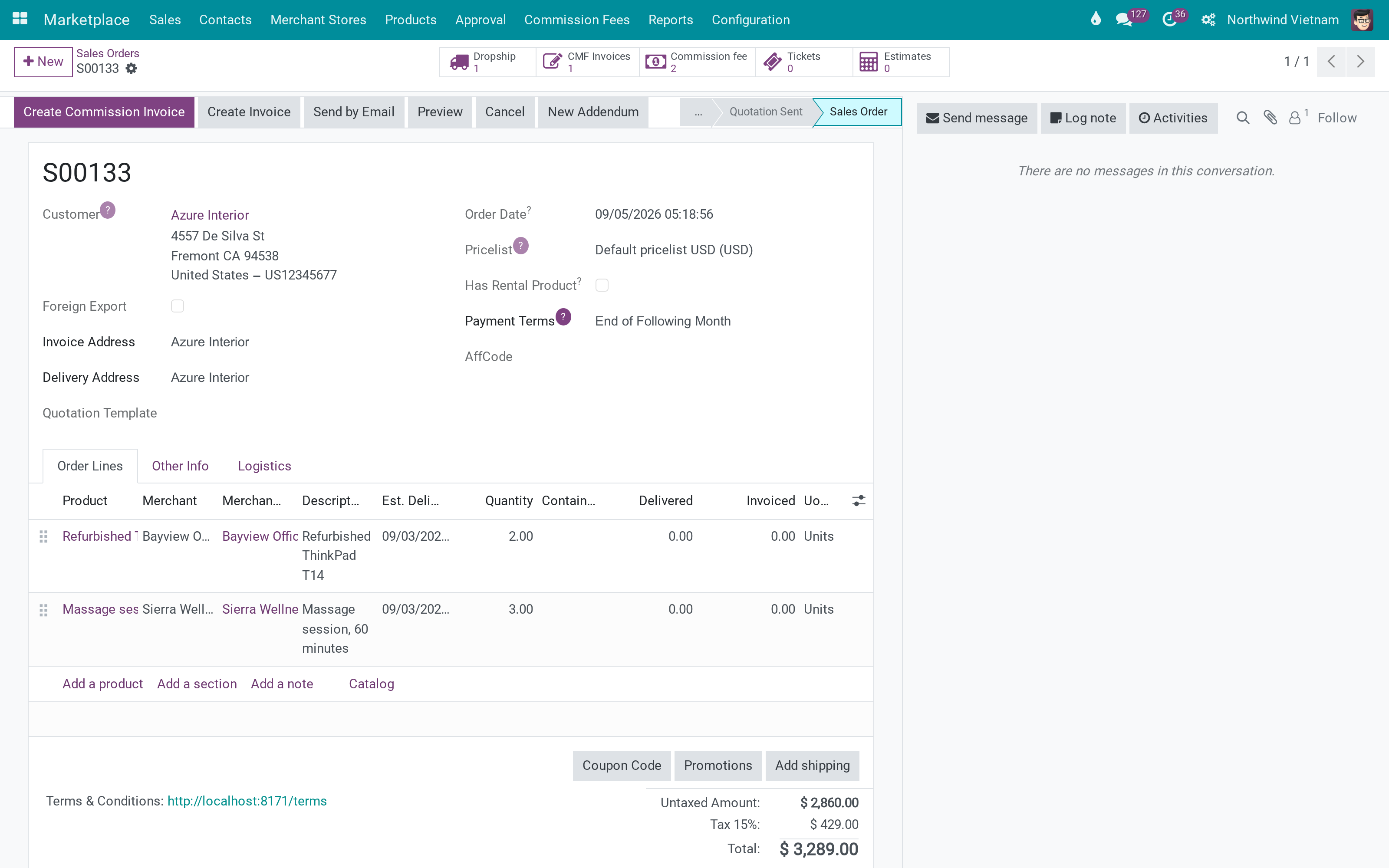The image size is (1389, 868).
Task: Open optional columns adjust icon in table
Action: point(859,500)
